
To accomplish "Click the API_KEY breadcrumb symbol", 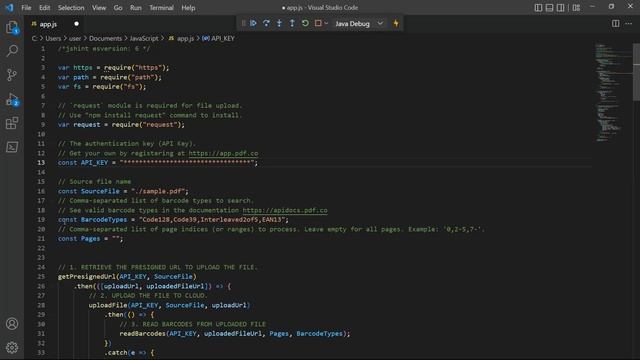I will tap(218, 38).
